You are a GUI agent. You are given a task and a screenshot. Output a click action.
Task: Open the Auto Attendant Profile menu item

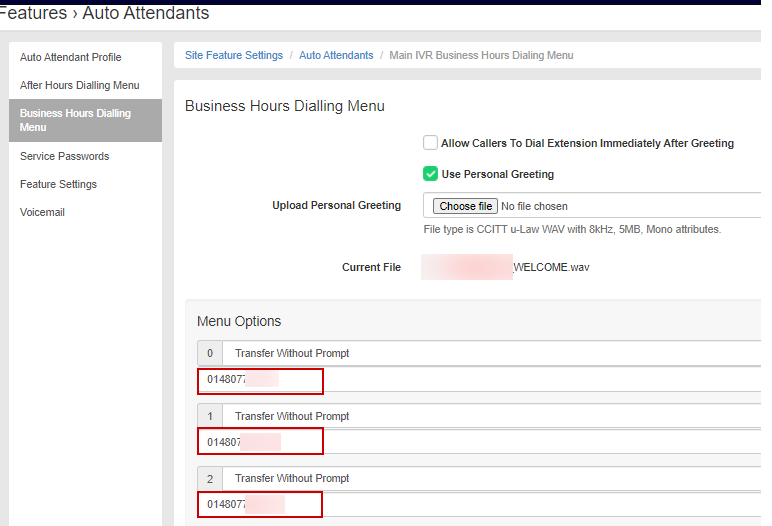click(70, 57)
